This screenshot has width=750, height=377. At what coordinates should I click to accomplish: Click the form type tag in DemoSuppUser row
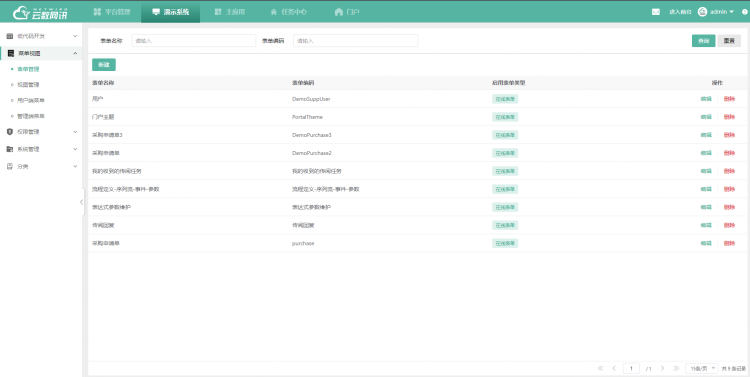point(505,99)
